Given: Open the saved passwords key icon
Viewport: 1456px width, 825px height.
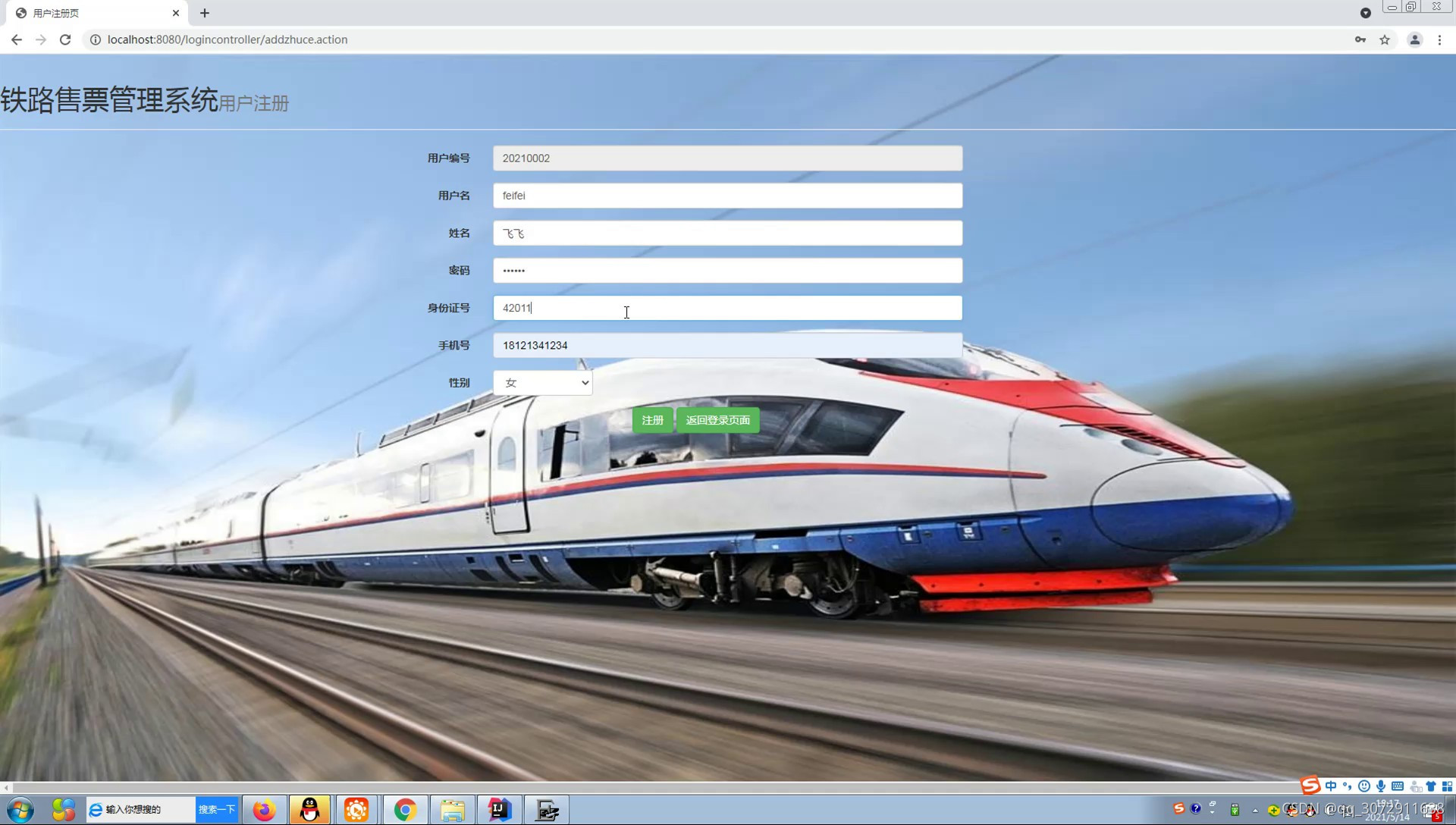Looking at the screenshot, I should pos(1360,39).
